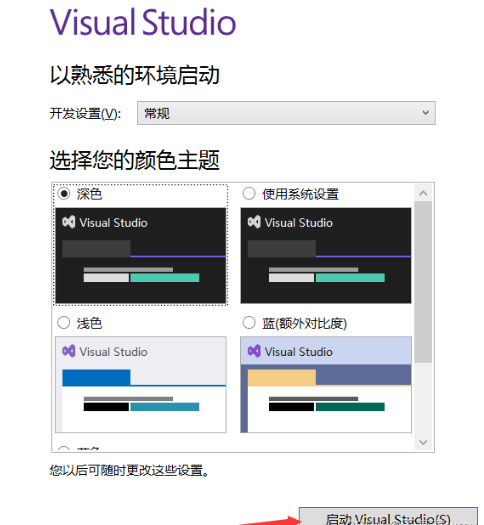The image size is (484, 525).
Task: Click the 使用系统设置 label text
Action: pyautogui.click(x=300, y=194)
